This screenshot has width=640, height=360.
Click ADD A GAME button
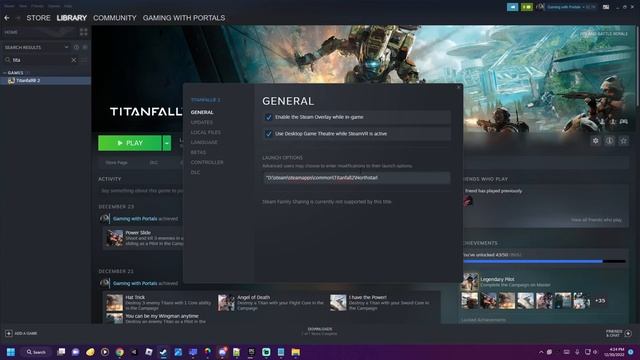tap(21, 333)
